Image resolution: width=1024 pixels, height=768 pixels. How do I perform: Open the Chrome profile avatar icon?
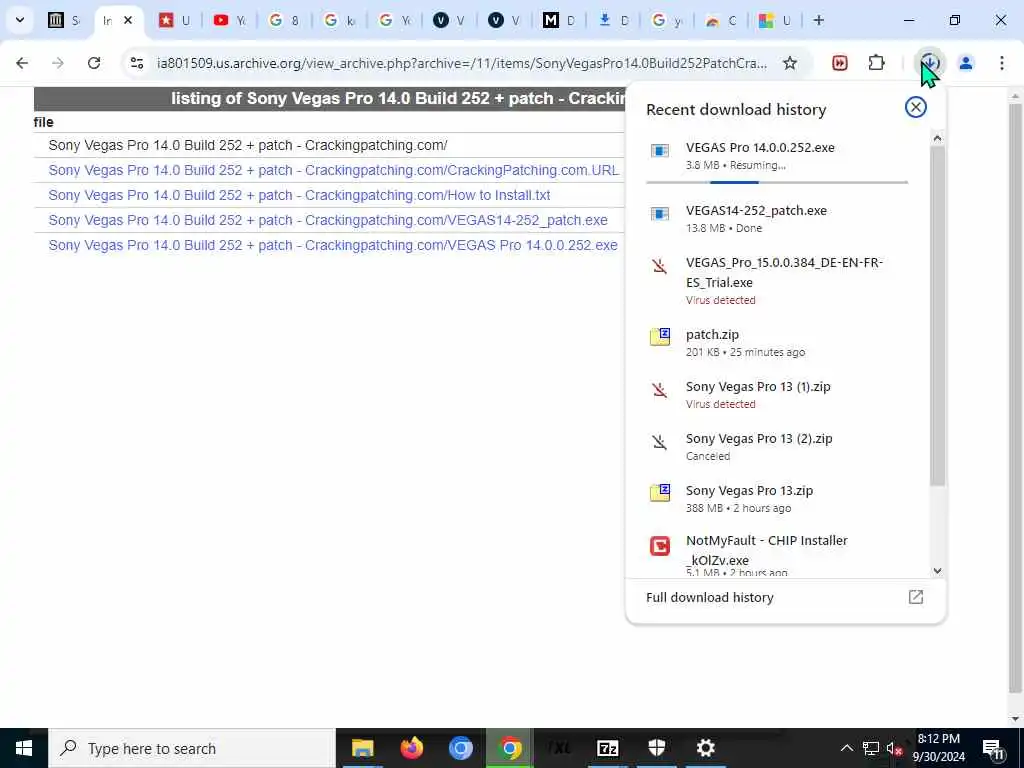966,63
